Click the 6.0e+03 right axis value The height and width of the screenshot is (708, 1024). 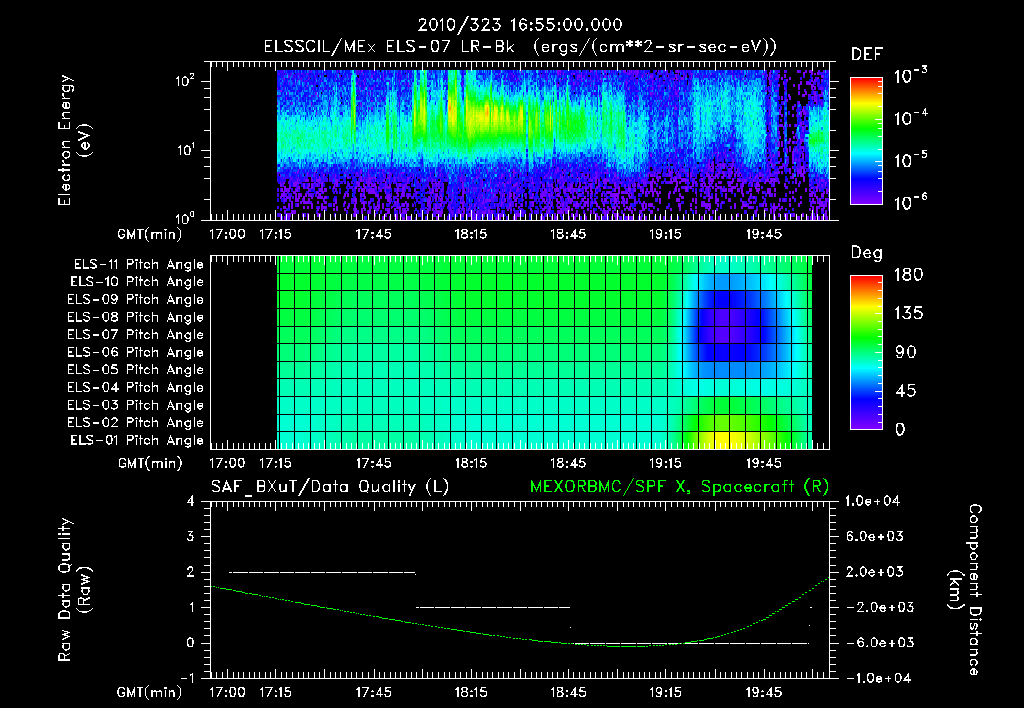[x=874, y=537]
